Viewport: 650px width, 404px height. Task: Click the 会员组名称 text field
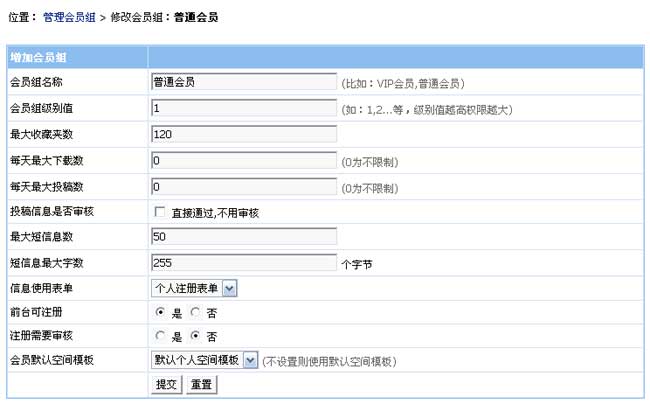coord(244,82)
